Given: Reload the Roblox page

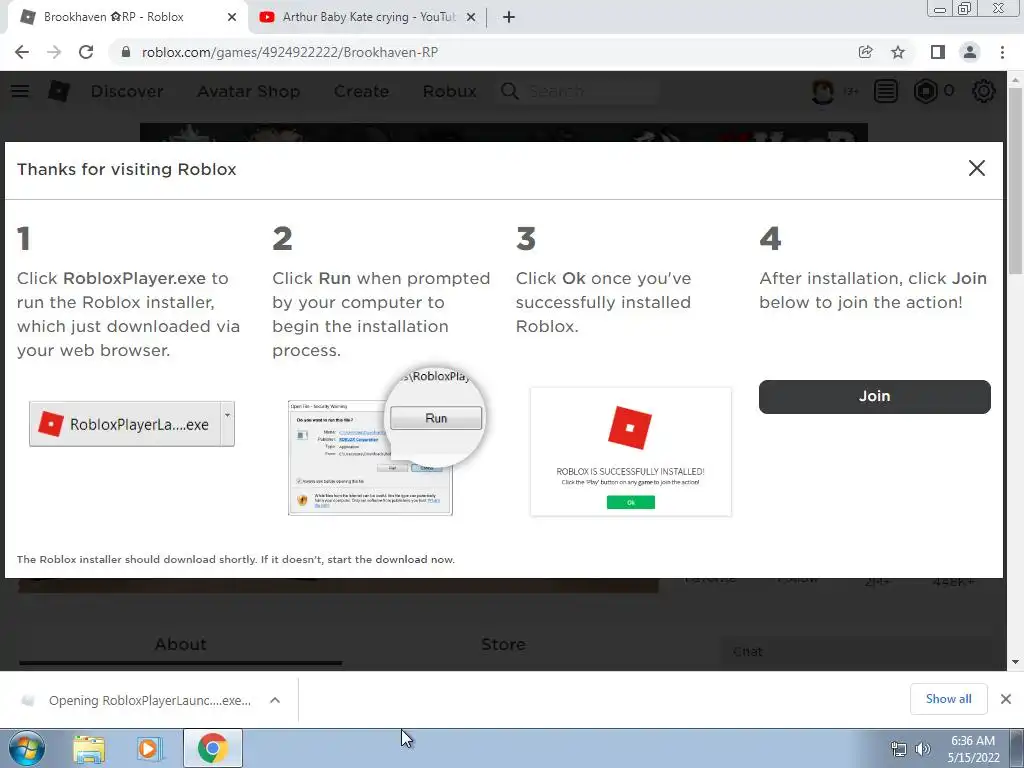Looking at the screenshot, I should pyautogui.click(x=86, y=52).
